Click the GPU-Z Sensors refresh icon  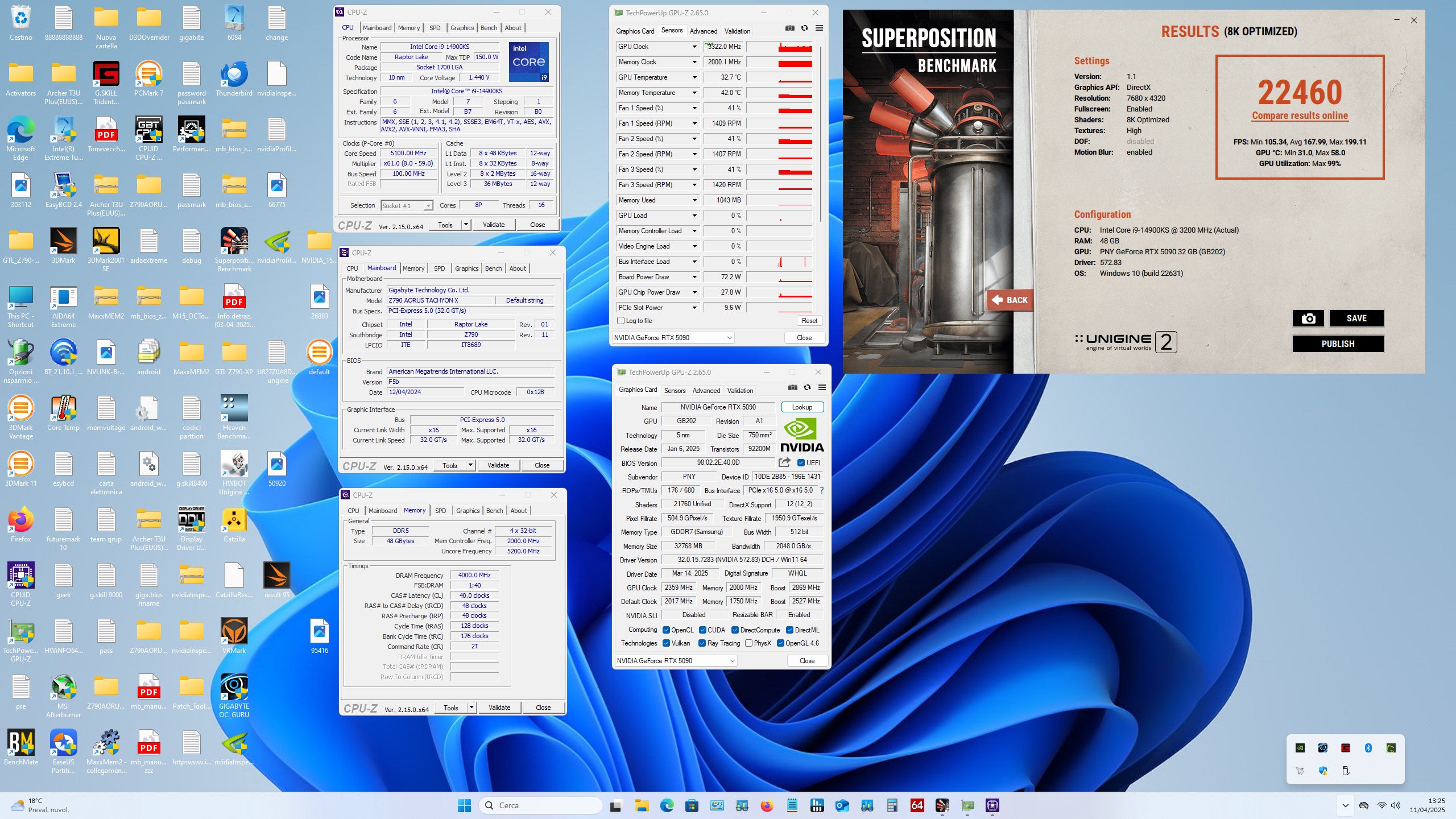pos(804,28)
